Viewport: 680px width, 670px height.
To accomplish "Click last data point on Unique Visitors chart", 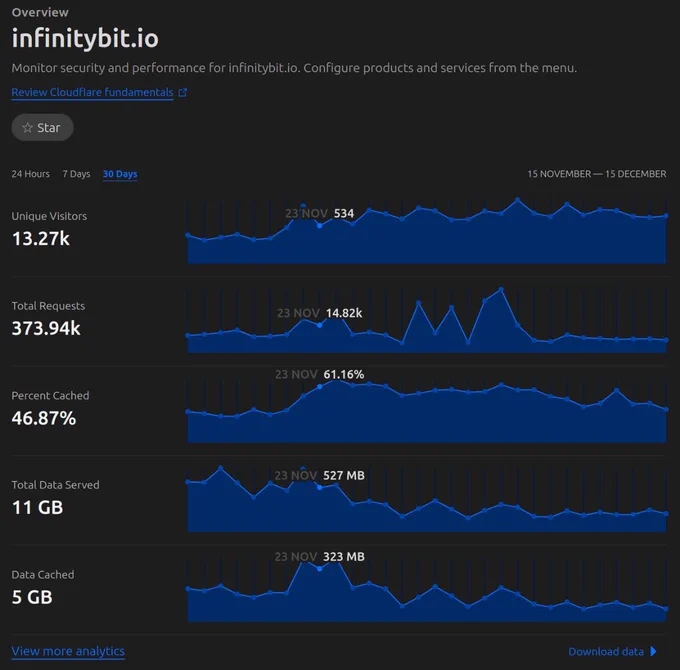I will click(666, 216).
